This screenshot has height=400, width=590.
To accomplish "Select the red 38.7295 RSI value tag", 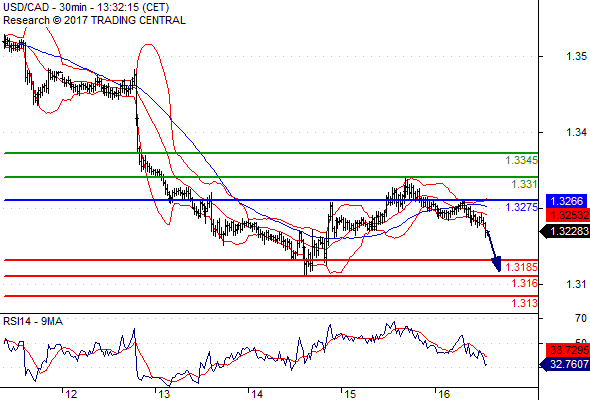I will (568, 350).
